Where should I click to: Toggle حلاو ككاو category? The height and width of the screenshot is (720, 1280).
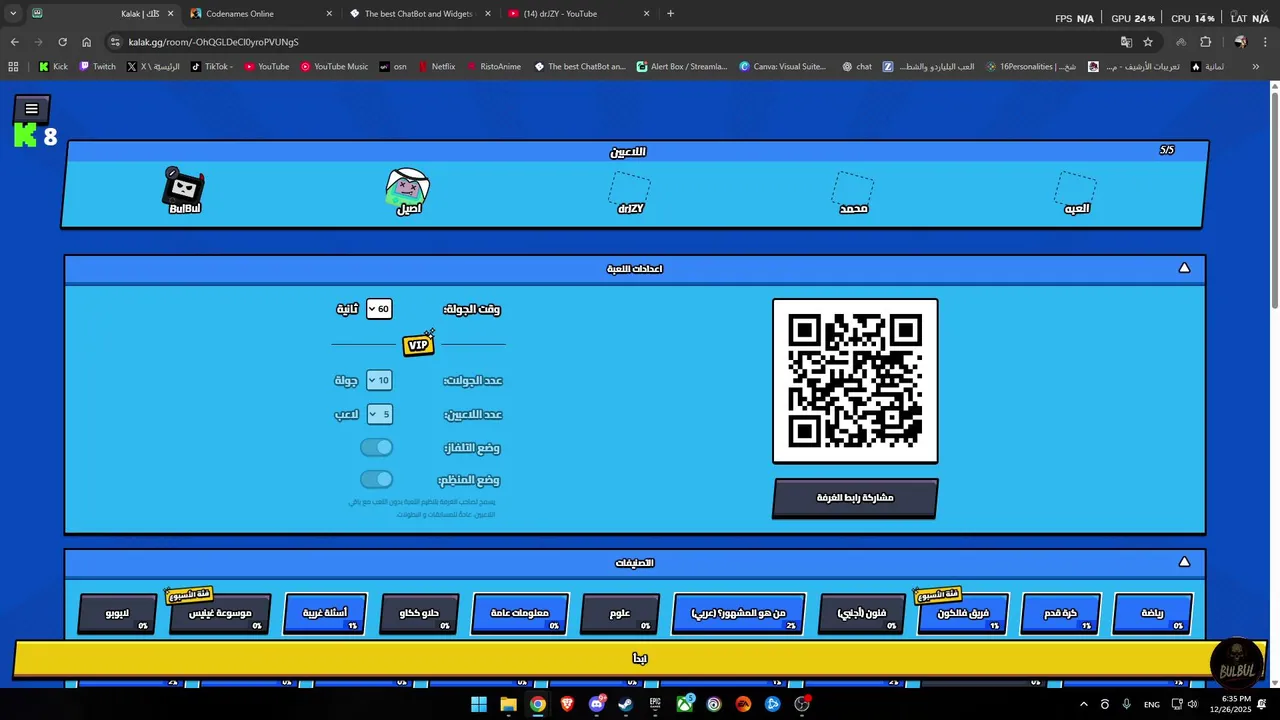419,614
